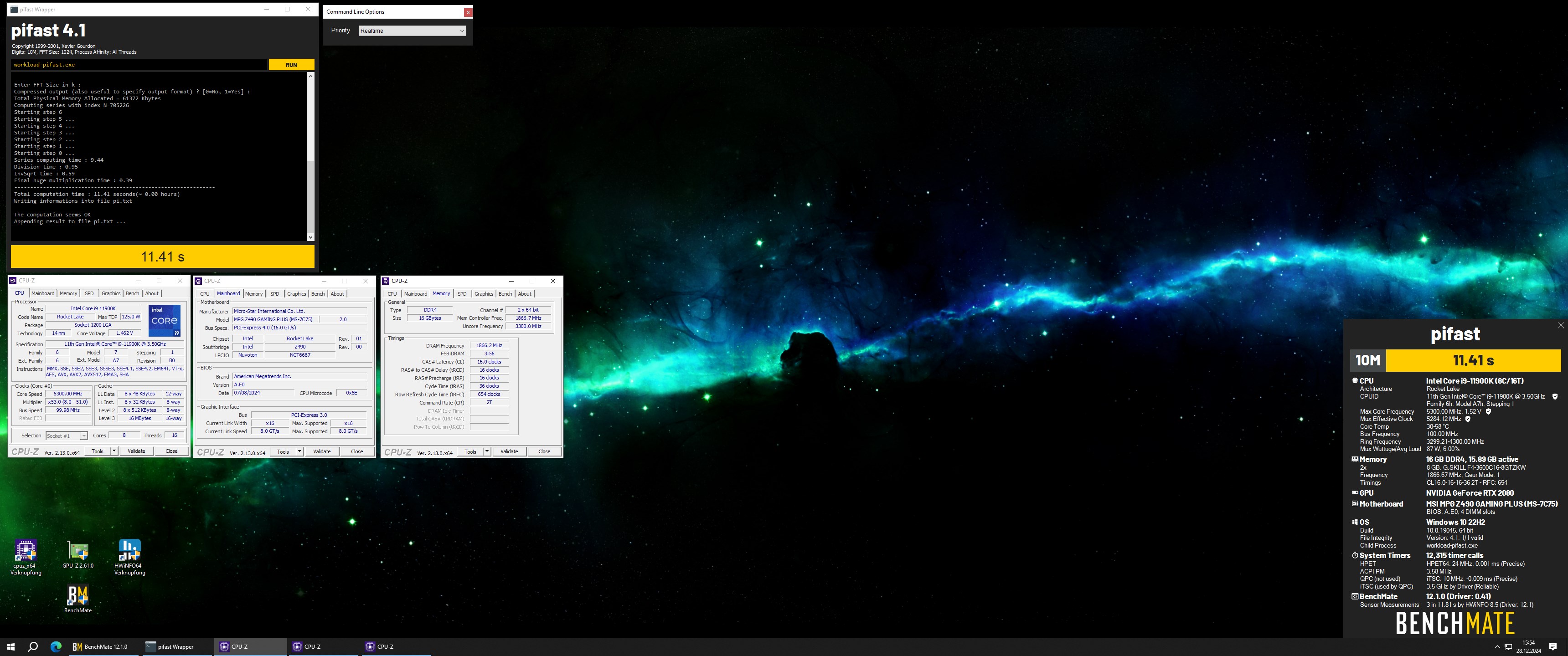Click Close button in Memory CPU-Z window
Image resolution: width=1568 pixels, height=656 pixels.
click(544, 451)
